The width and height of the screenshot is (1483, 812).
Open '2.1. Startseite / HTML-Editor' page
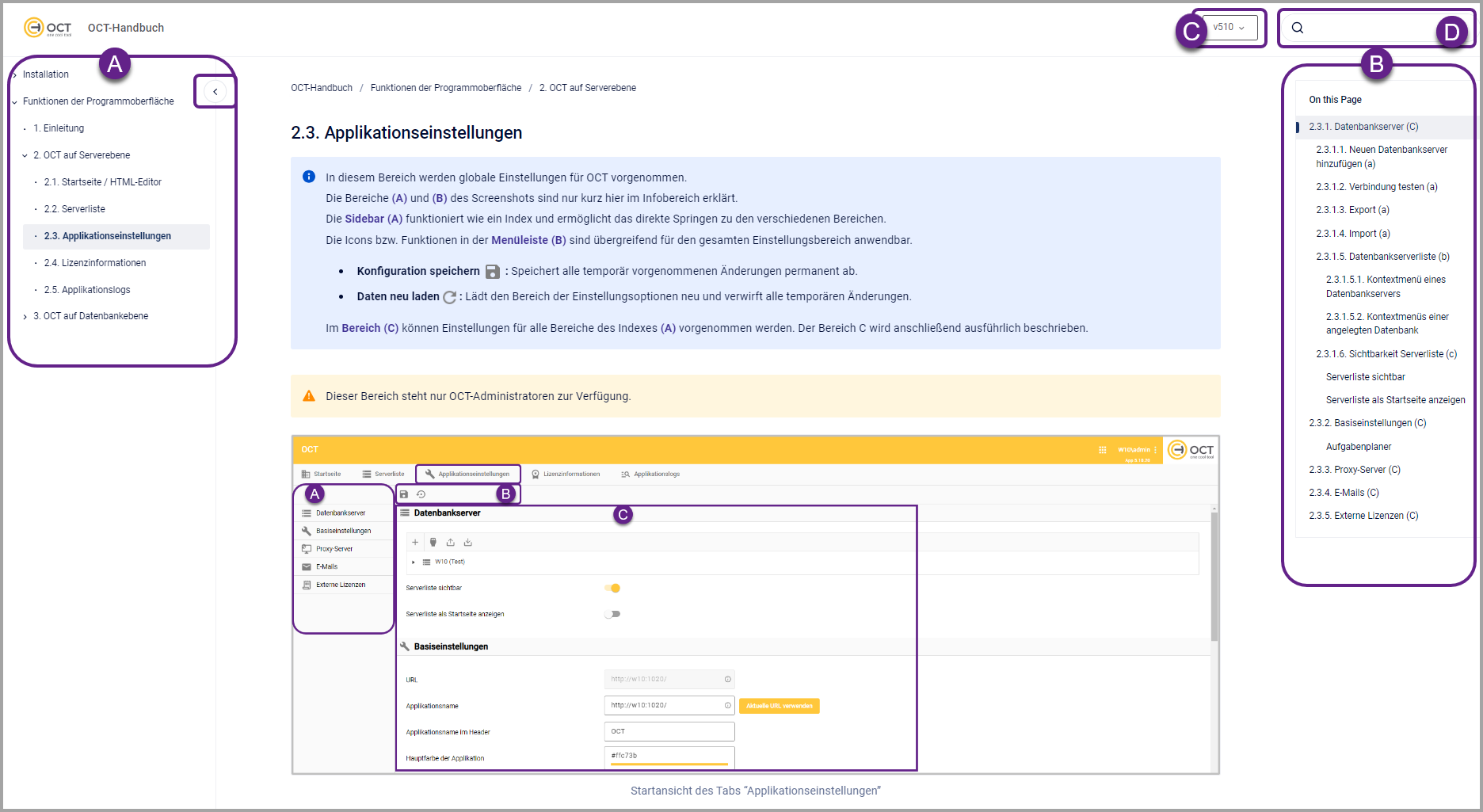point(103,182)
